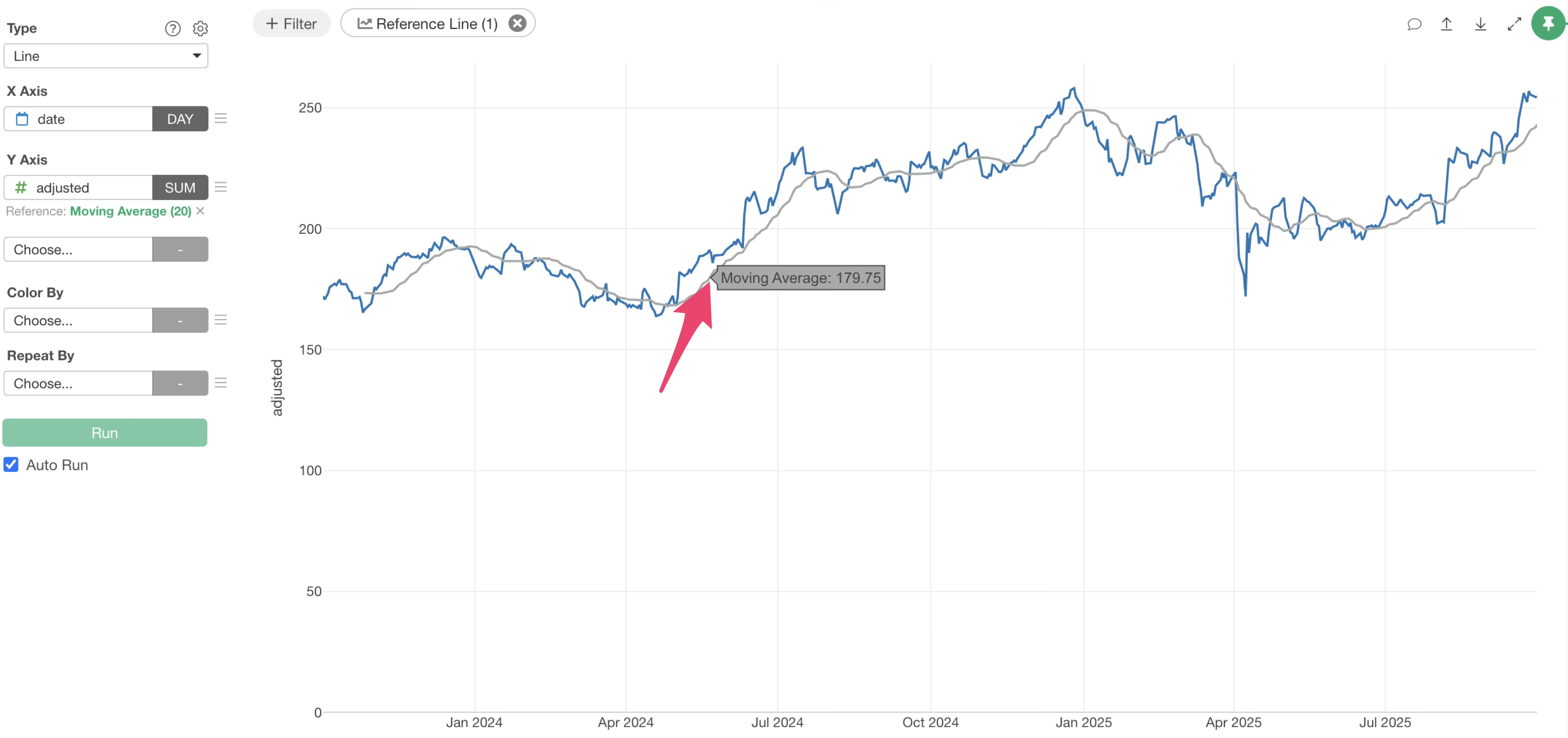Toggle the Auto Run checkbox

11,465
